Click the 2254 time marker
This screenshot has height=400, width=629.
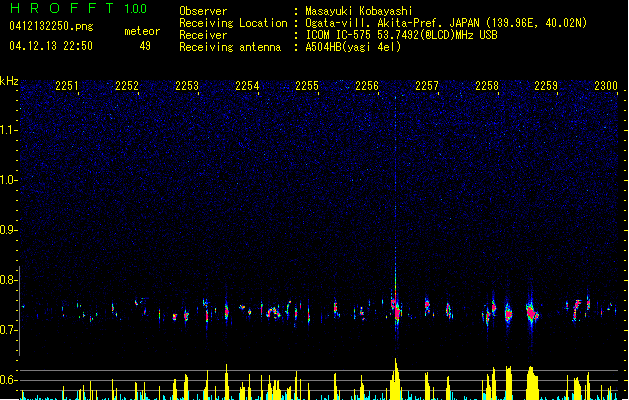(247, 85)
